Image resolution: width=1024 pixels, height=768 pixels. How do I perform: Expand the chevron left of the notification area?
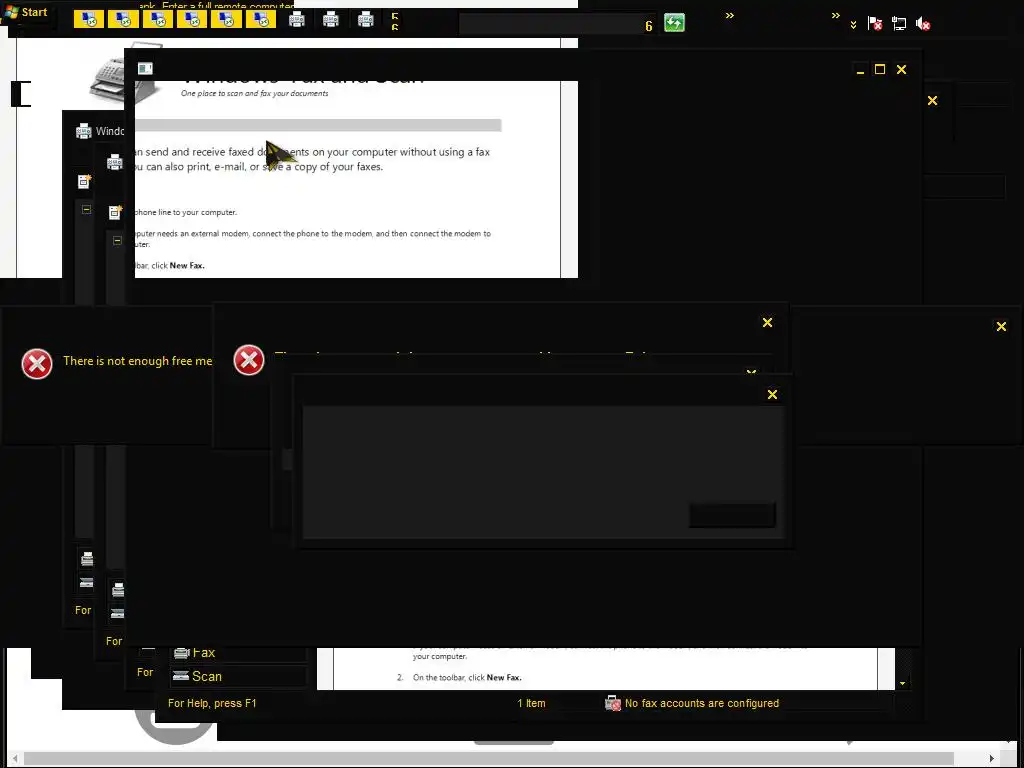tap(835, 15)
